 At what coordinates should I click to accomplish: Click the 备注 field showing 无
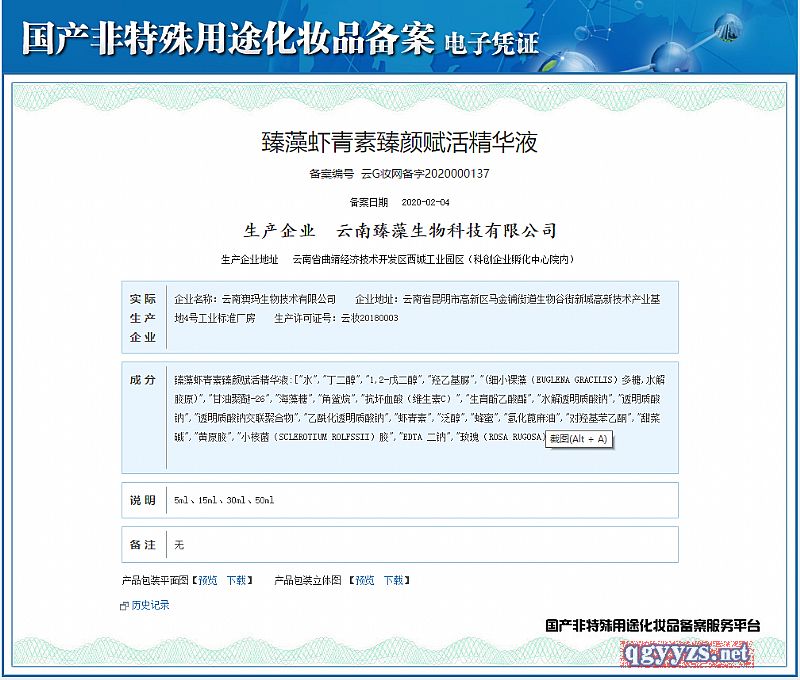coord(180,545)
